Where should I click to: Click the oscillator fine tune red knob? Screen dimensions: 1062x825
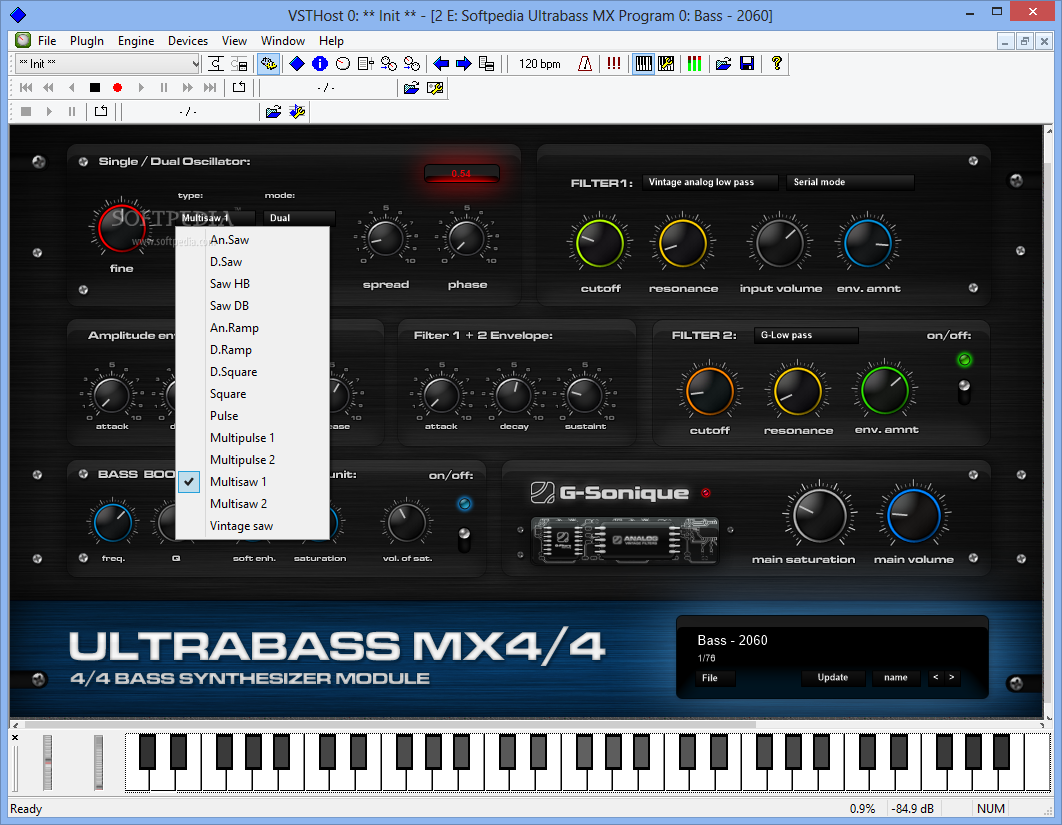point(122,227)
